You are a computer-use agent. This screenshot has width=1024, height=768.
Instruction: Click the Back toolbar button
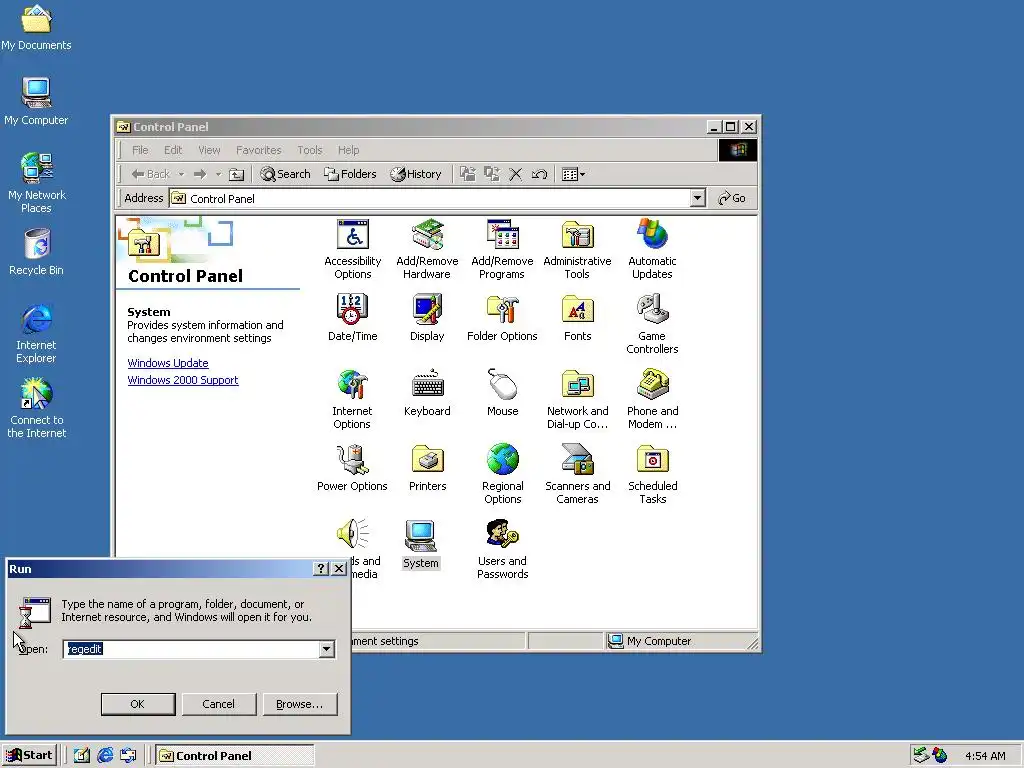[x=151, y=174]
